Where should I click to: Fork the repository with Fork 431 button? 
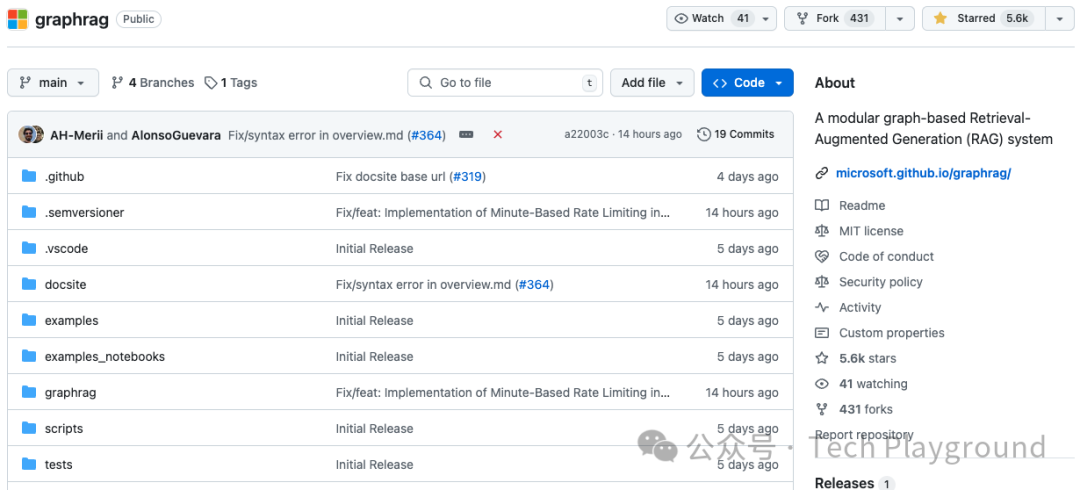[835, 19]
